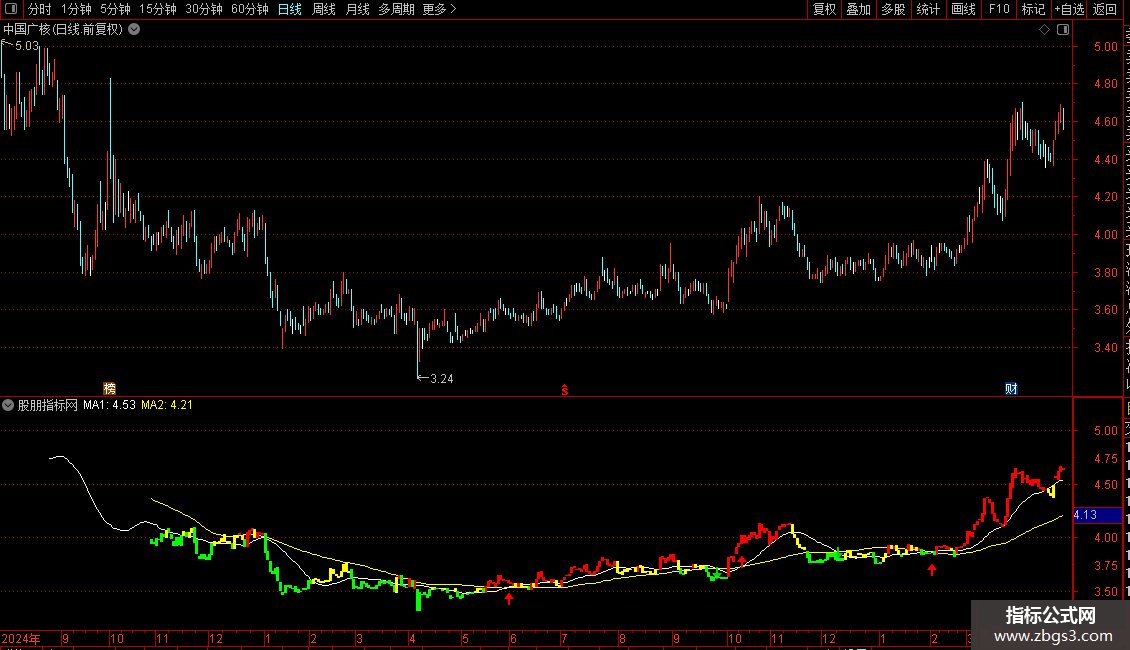
Task: Select the 60分钟 period tab
Action: click(x=249, y=9)
